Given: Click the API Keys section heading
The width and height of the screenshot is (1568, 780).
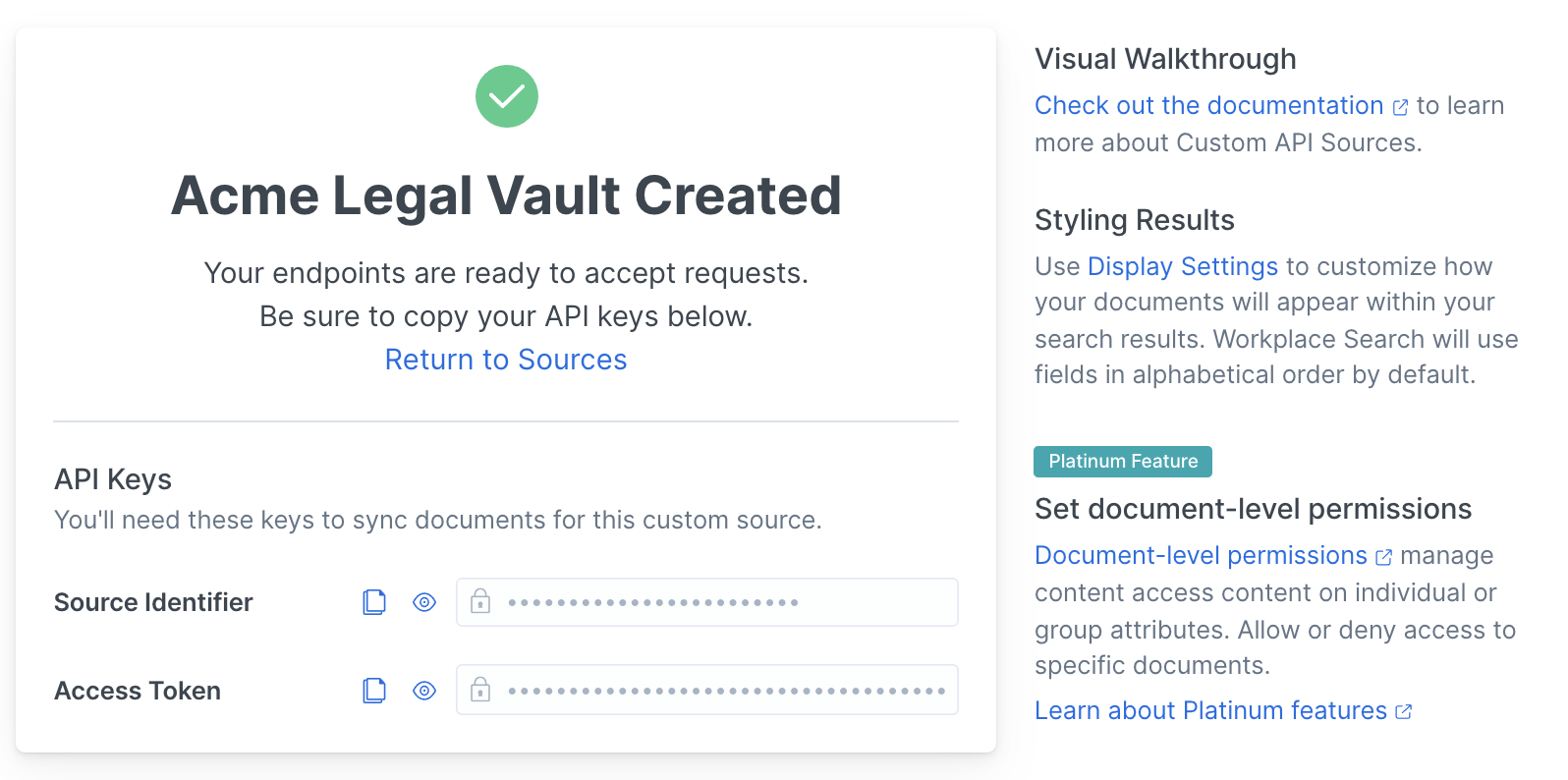Looking at the screenshot, I should pos(113,479).
